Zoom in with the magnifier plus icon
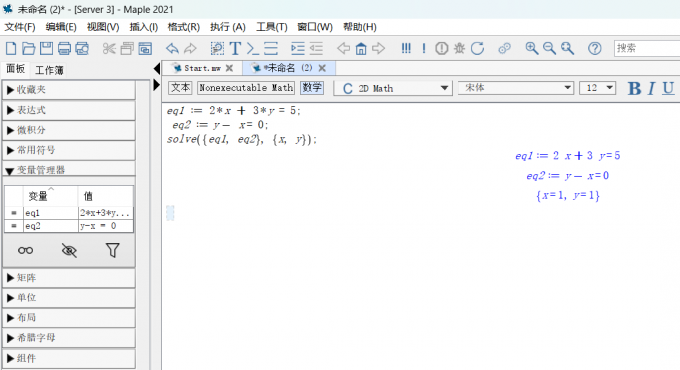The height and width of the screenshot is (370, 680). coord(532,48)
